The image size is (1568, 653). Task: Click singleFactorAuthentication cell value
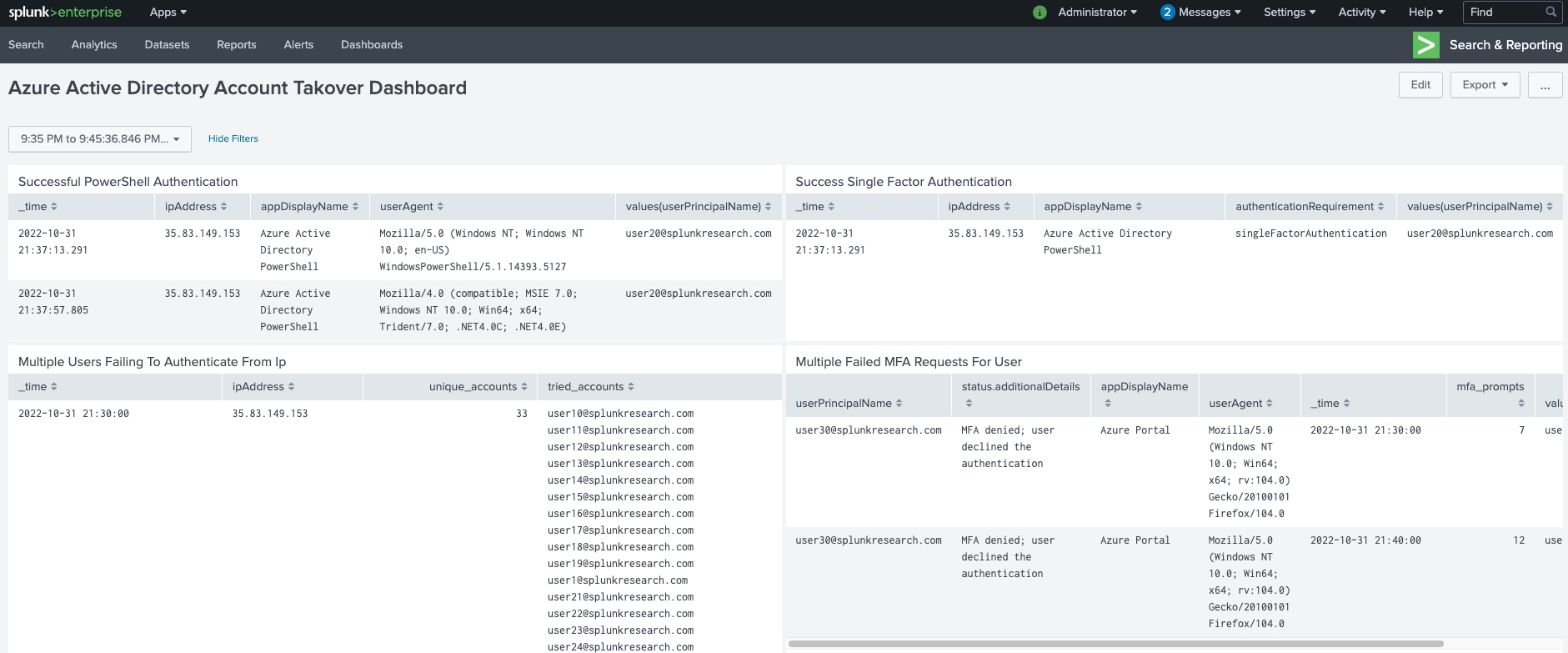(1311, 234)
